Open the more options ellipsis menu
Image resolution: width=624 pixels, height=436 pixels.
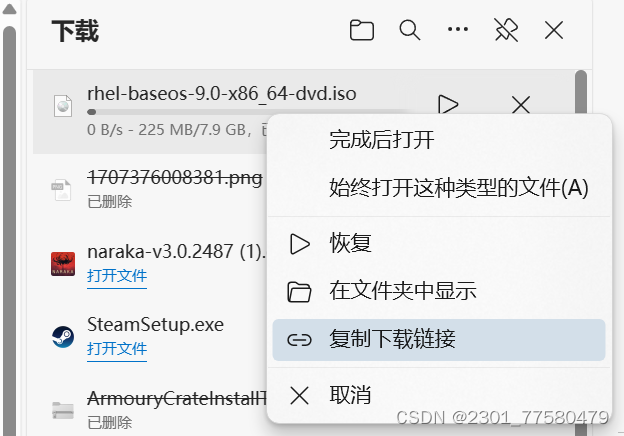(458, 29)
